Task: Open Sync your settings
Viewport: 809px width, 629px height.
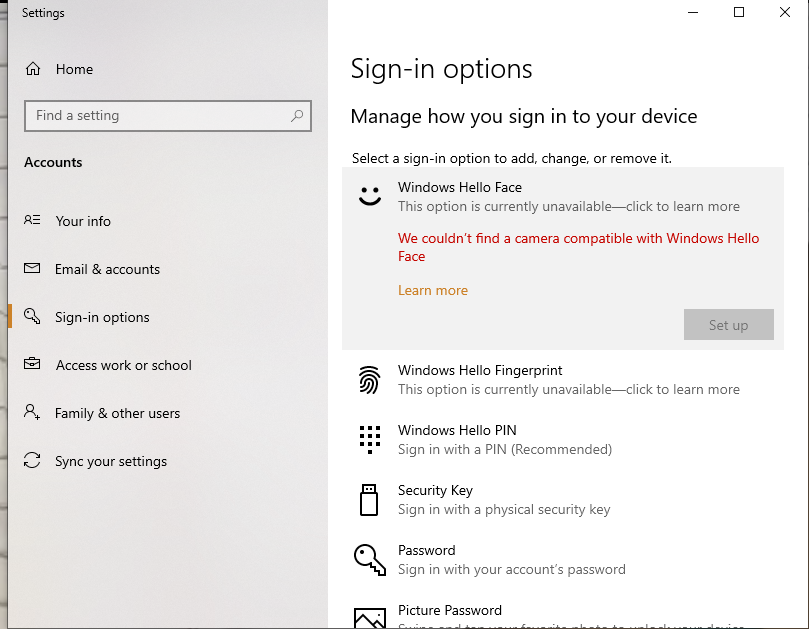Action: pyautogui.click(x=168, y=461)
